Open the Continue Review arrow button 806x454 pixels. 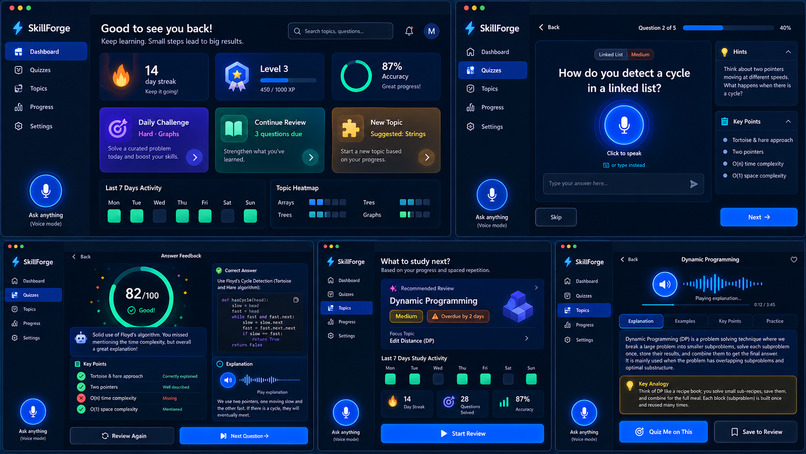coord(310,157)
